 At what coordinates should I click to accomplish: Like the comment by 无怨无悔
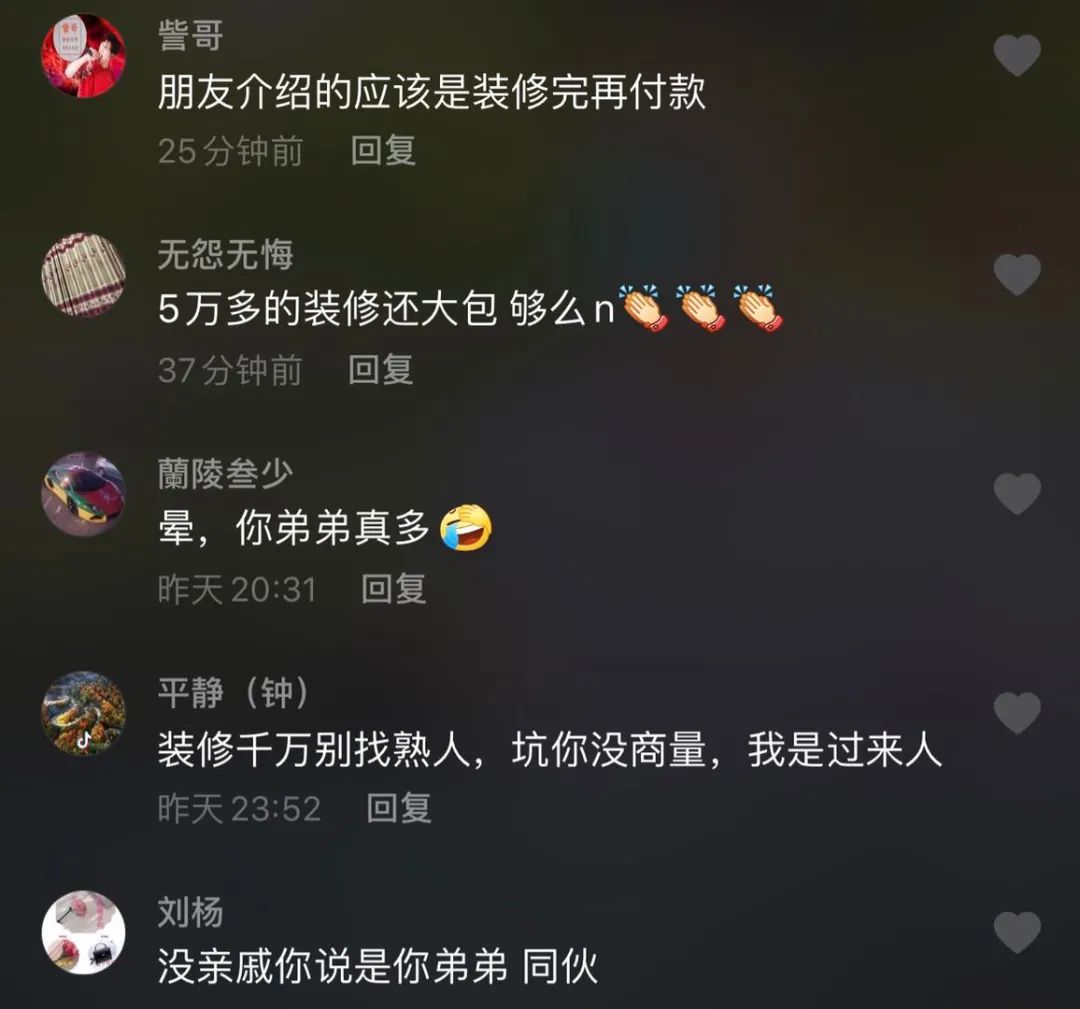(x=1017, y=274)
